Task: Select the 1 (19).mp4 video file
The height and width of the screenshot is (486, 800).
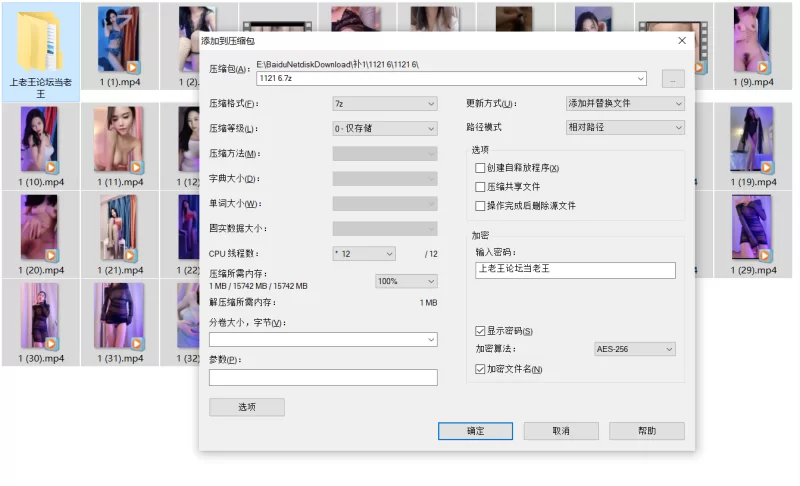Action: click(753, 146)
